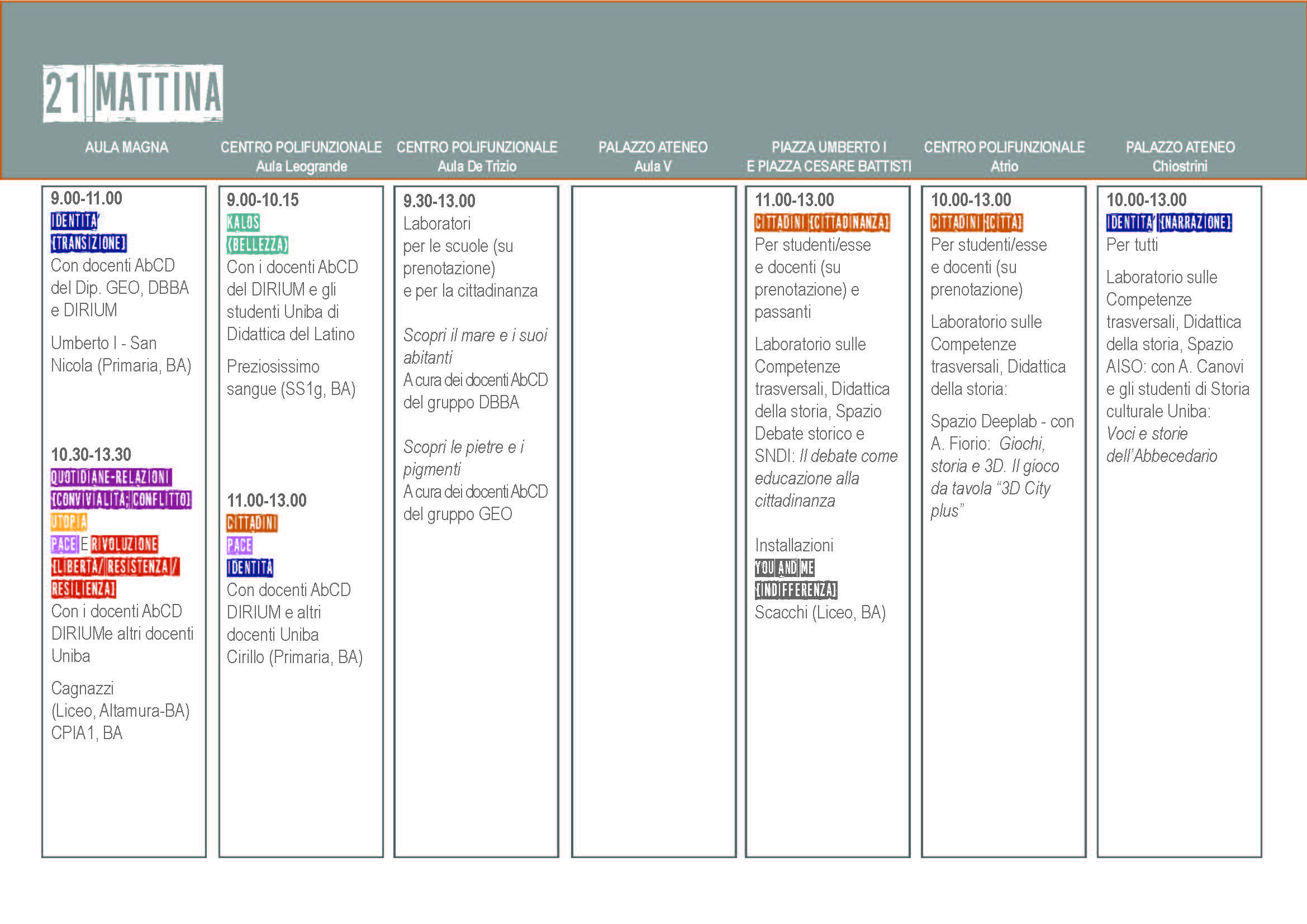Click the grey [INDIFFERENZA] tag
This screenshot has height=924, width=1307.
coord(796,590)
